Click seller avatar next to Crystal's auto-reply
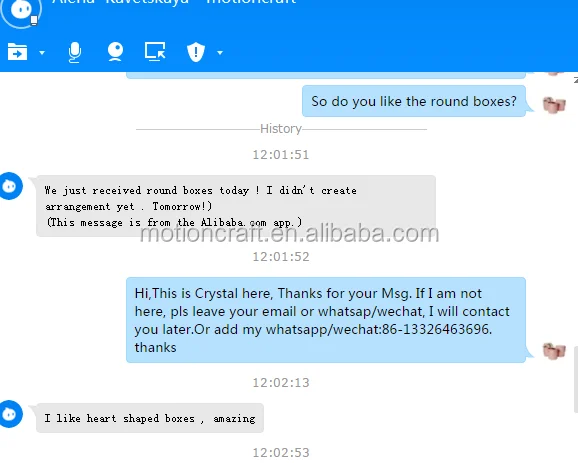Image resolution: width=578 pixels, height=463 pixels. [x=554, y=351]
